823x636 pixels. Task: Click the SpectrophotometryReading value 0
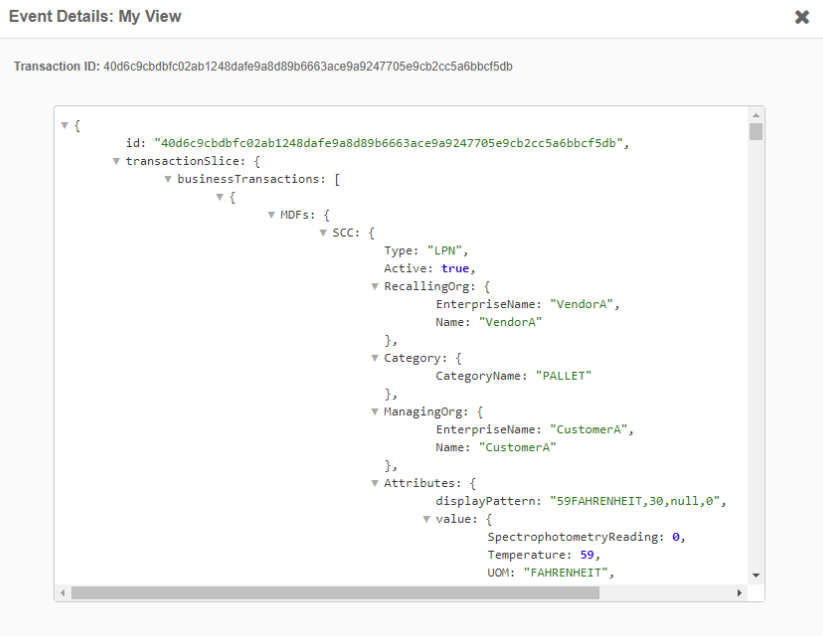[x=676, y=537]
